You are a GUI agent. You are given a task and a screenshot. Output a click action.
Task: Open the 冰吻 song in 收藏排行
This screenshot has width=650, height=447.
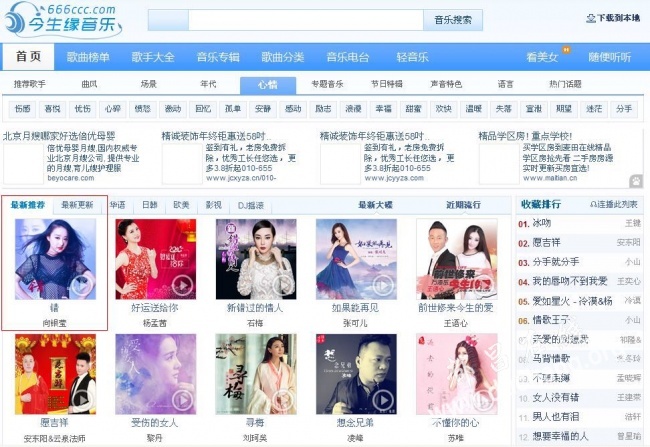pos(541,223)
